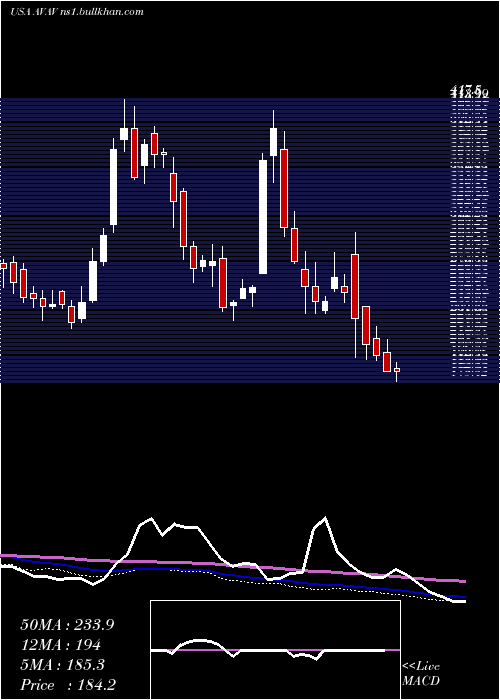Click the '50MA : 233.9' value
Image resolution: width=500 pixels, height=700 pixels.
click(67, 625)
